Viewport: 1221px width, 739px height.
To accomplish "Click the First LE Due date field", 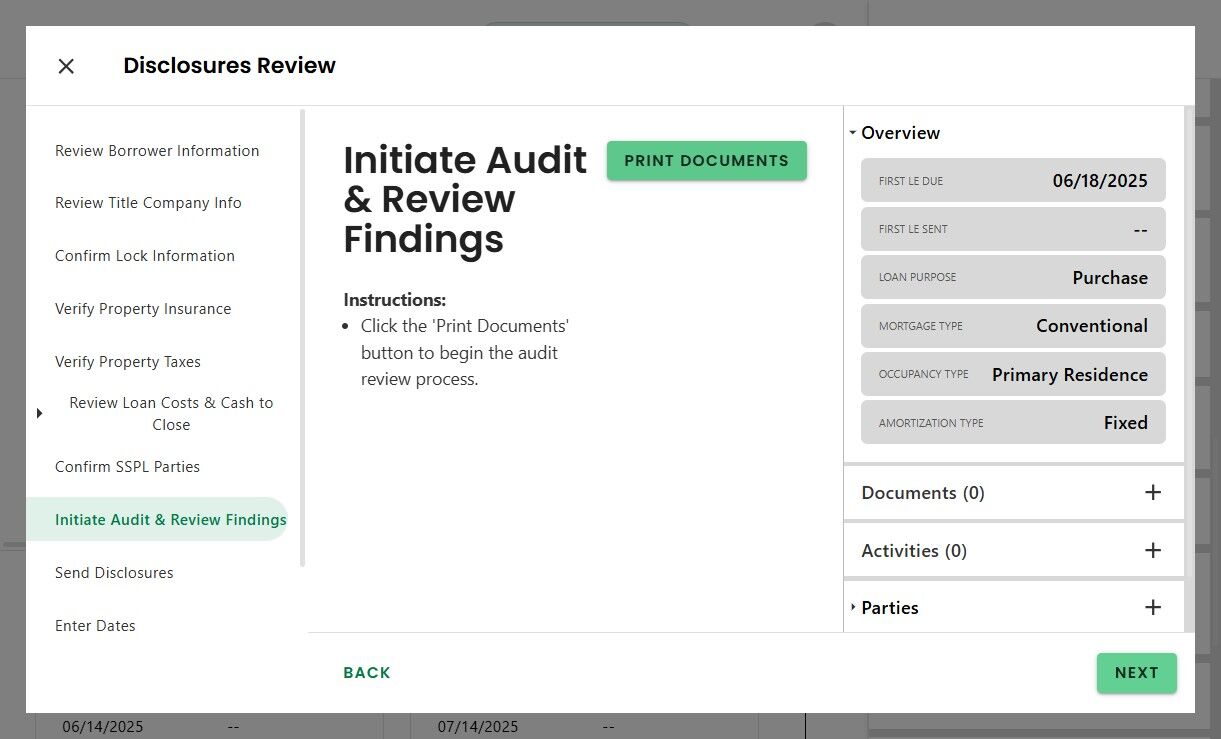I will click(x=1013, y=181).
